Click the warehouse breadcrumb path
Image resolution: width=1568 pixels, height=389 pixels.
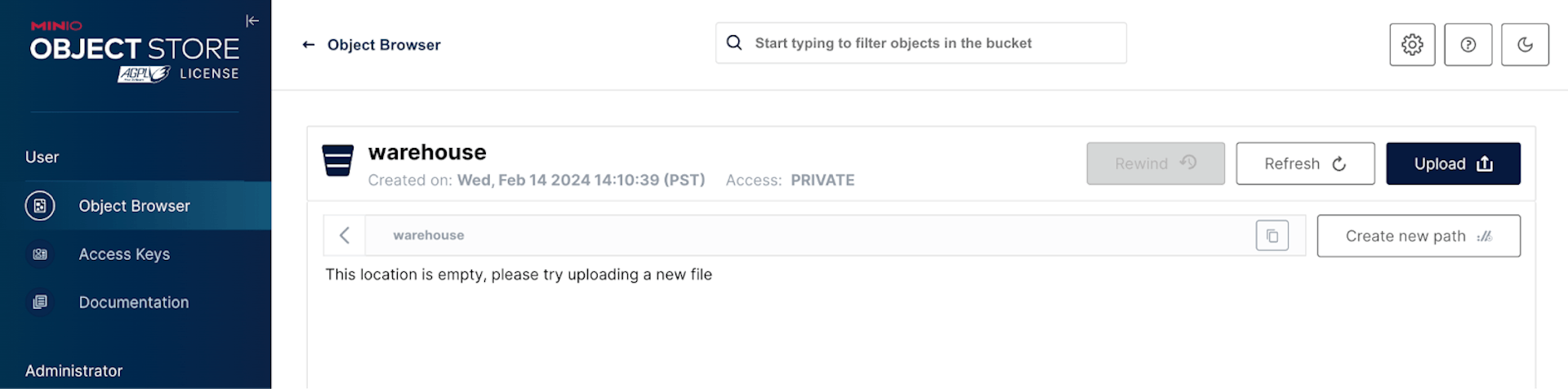429,235
